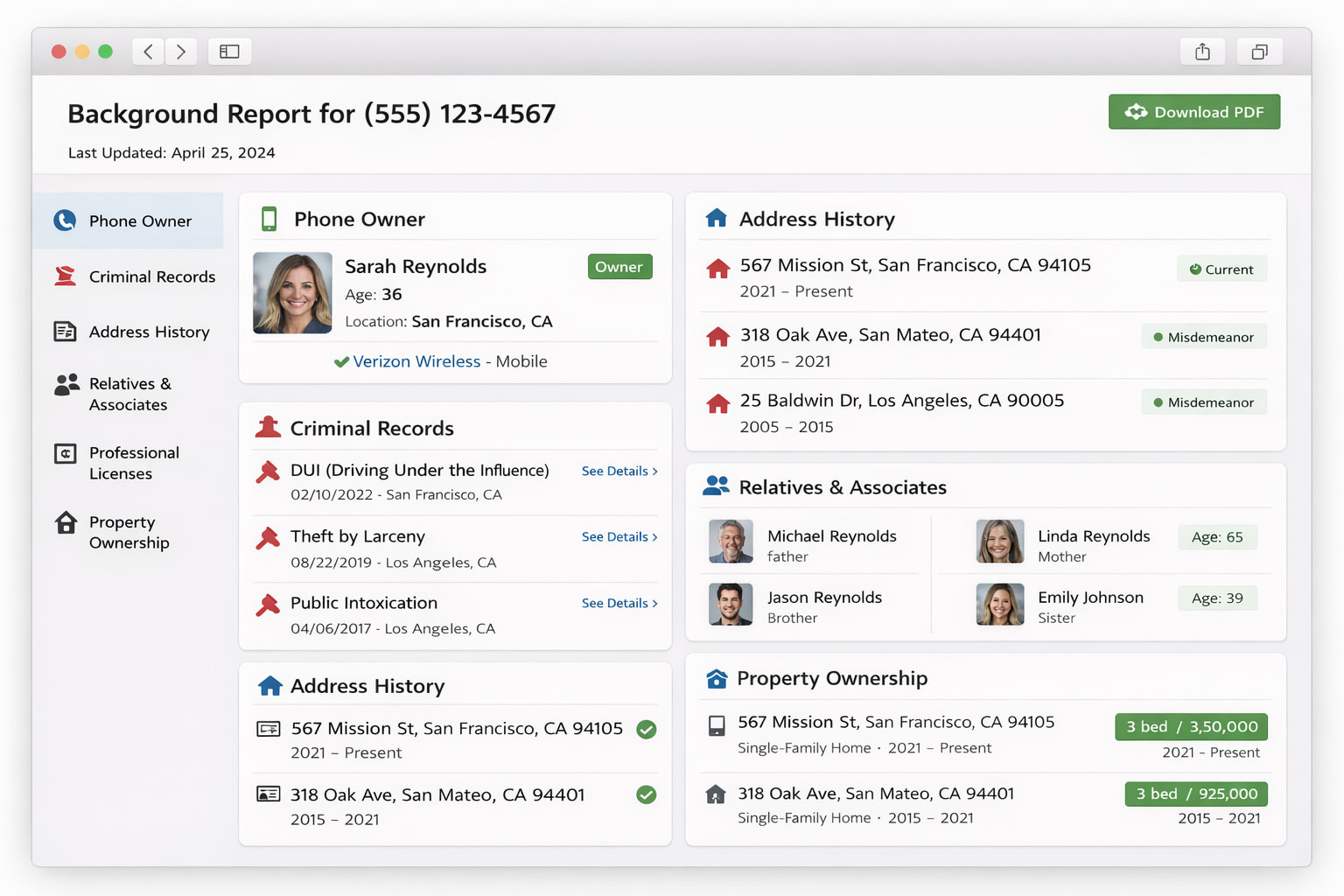Click the green check beside 318 Oak Ave
Viewport: 1344px width, 896px height.
(x=647, y=794)
